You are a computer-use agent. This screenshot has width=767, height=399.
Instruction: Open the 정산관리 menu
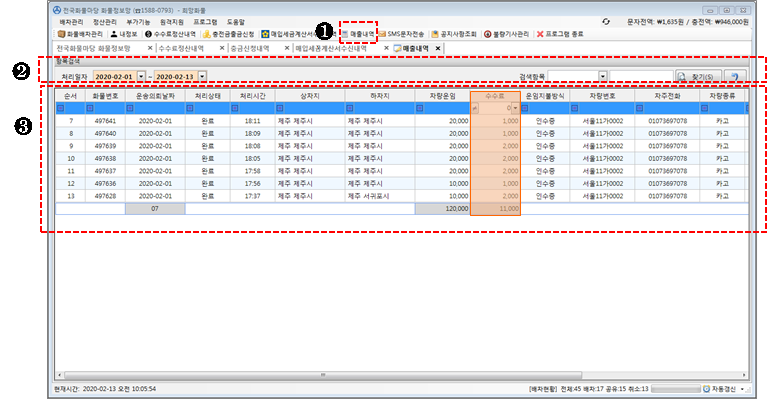105,22
